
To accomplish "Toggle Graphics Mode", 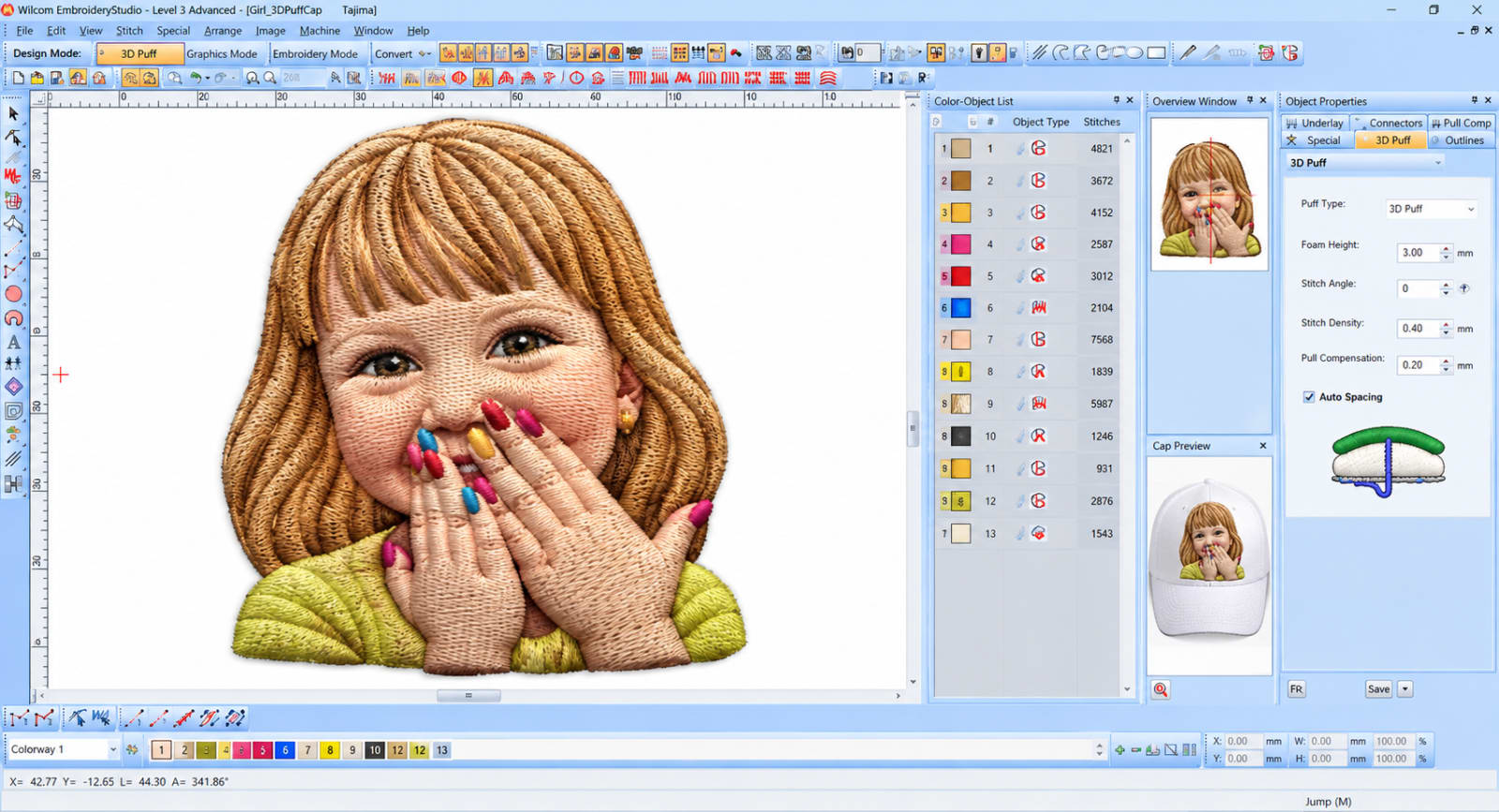I will pos(222,53).
